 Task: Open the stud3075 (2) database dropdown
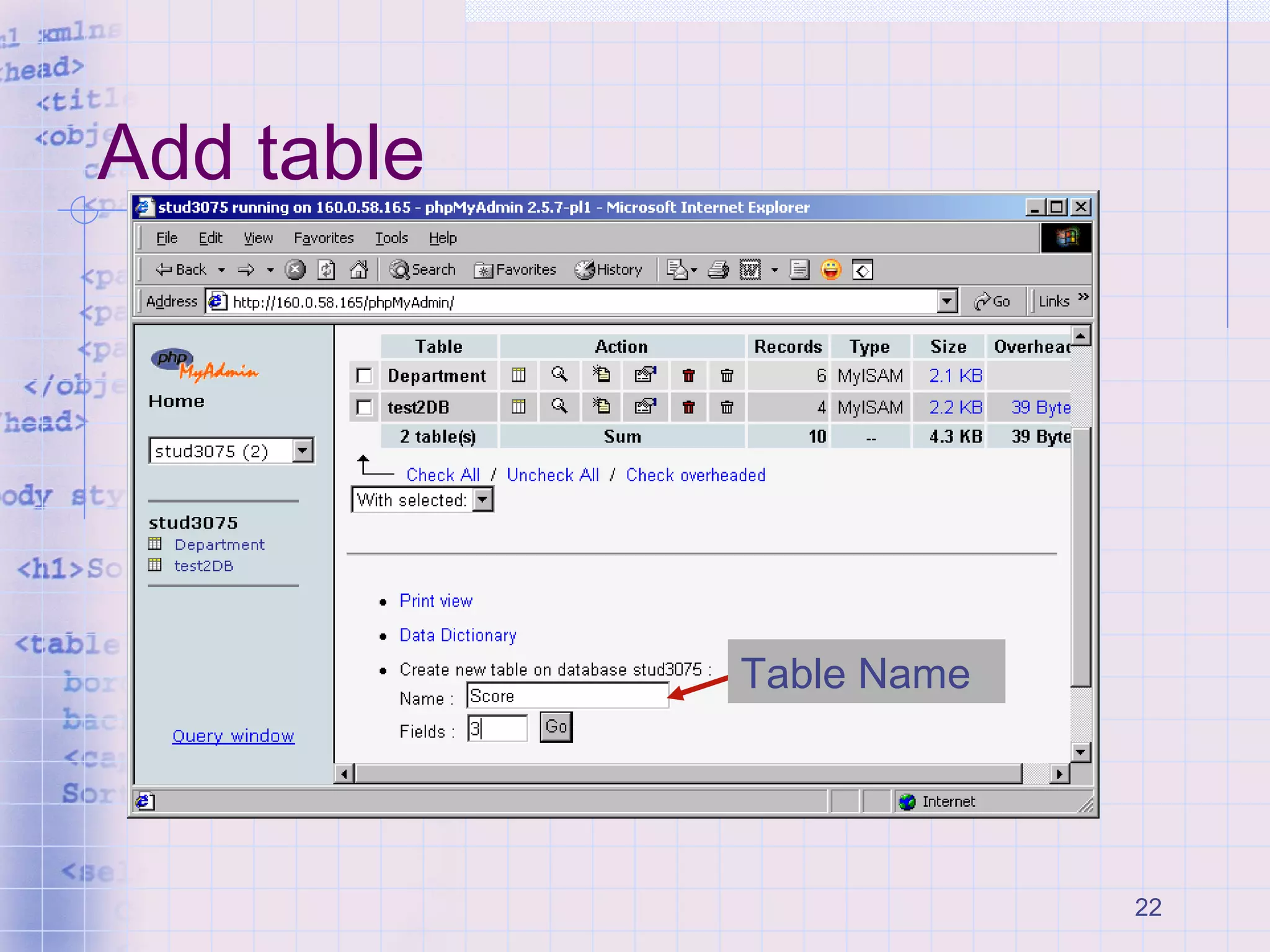231,451
